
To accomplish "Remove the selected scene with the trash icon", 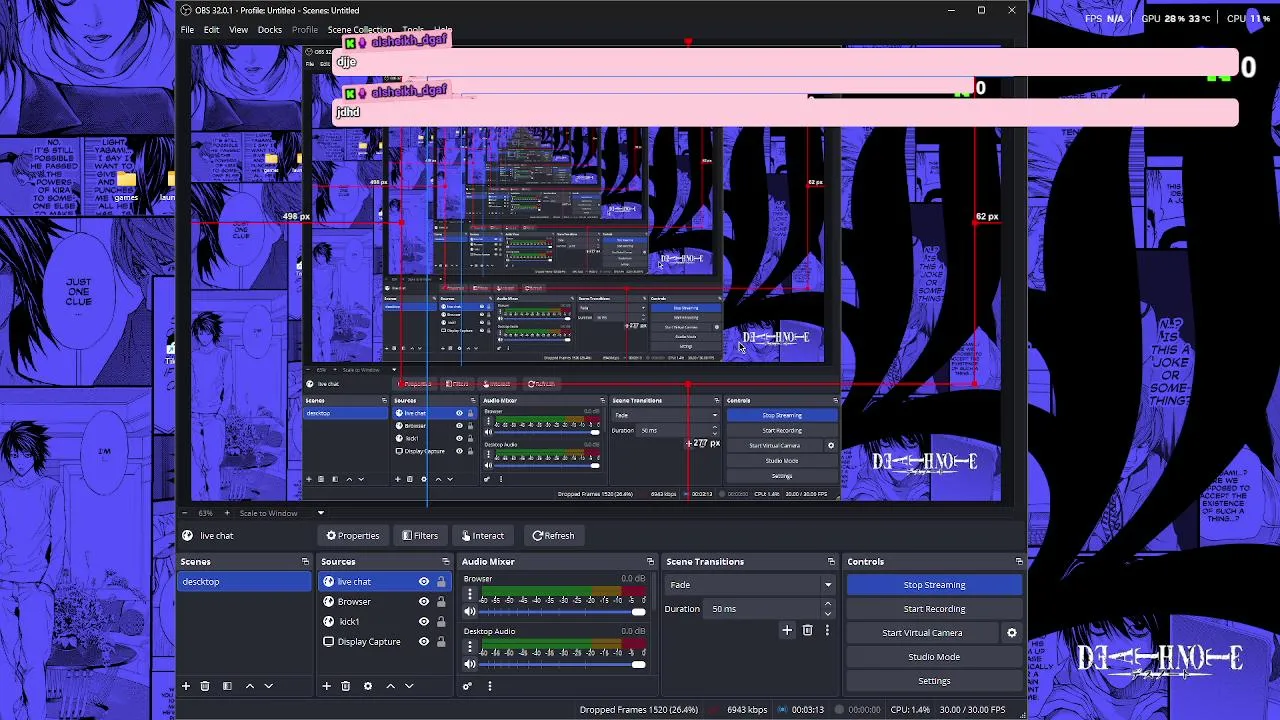I will (x=205, y=686).
